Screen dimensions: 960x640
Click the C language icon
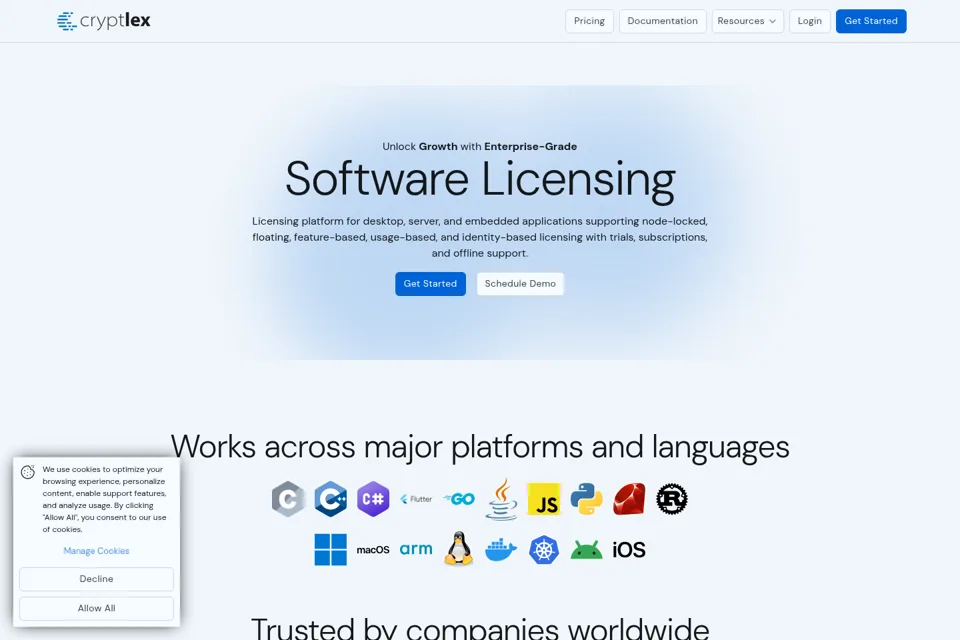click(288, 499)
